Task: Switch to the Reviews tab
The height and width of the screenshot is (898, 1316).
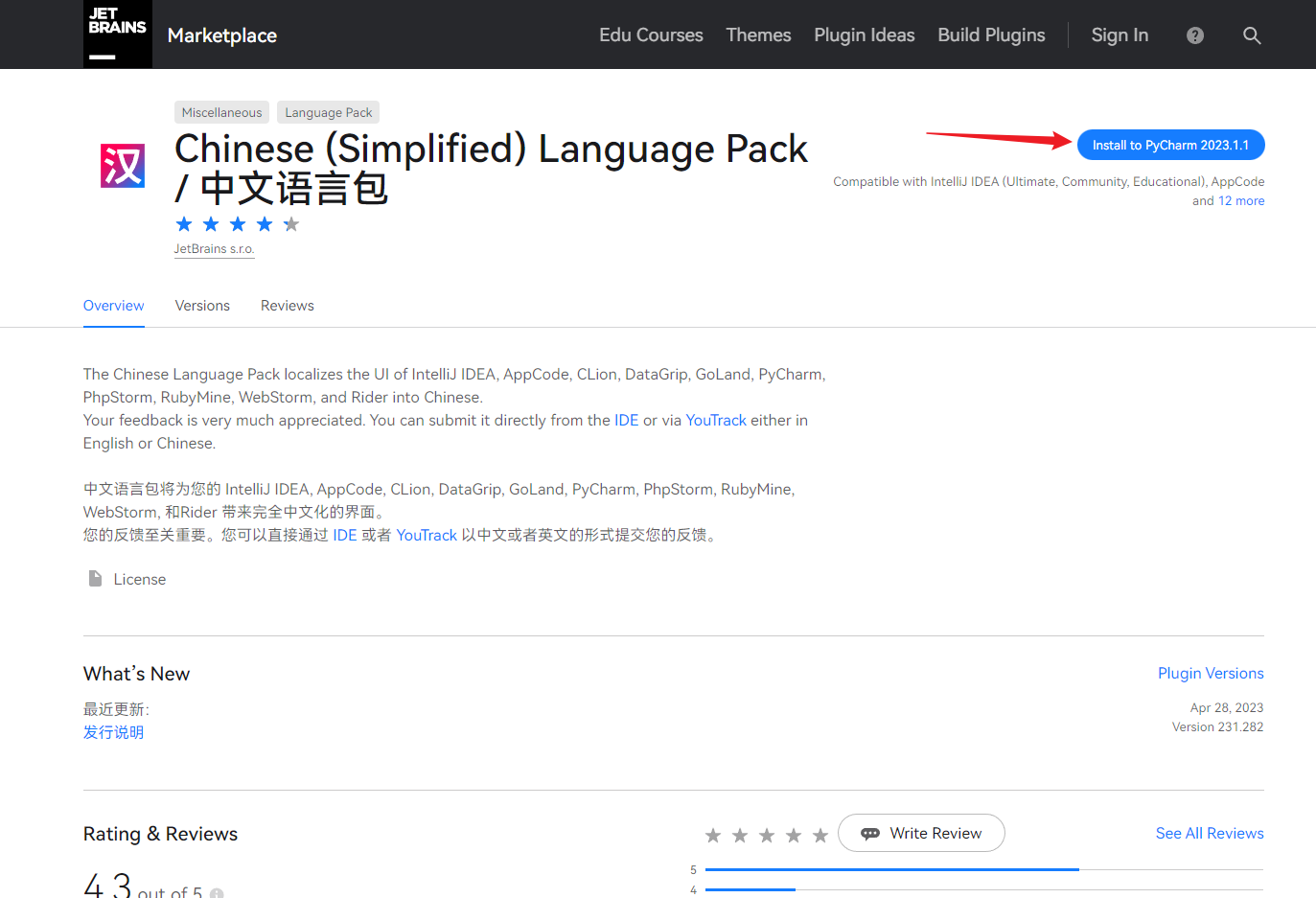Action: click(x=288, y=306)
